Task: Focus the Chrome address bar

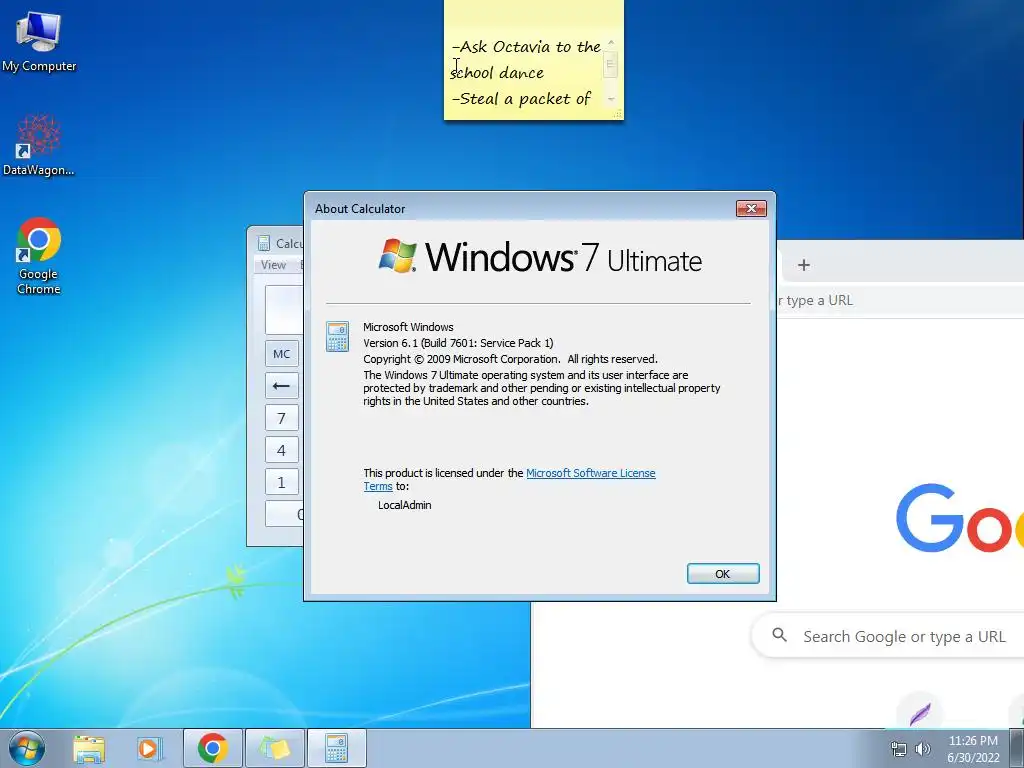Action: coord(900,300)
